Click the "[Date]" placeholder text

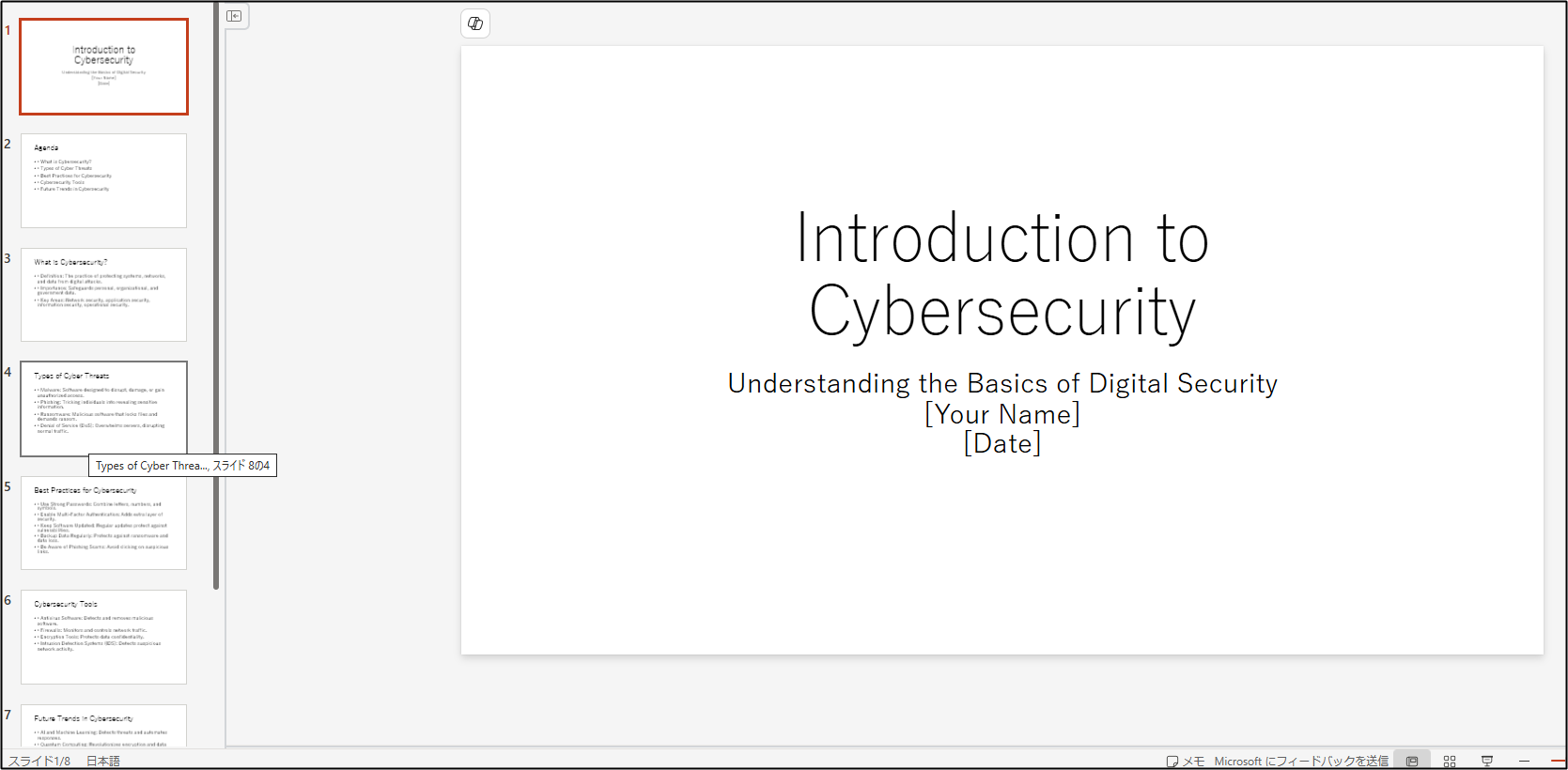point(1002,443)
